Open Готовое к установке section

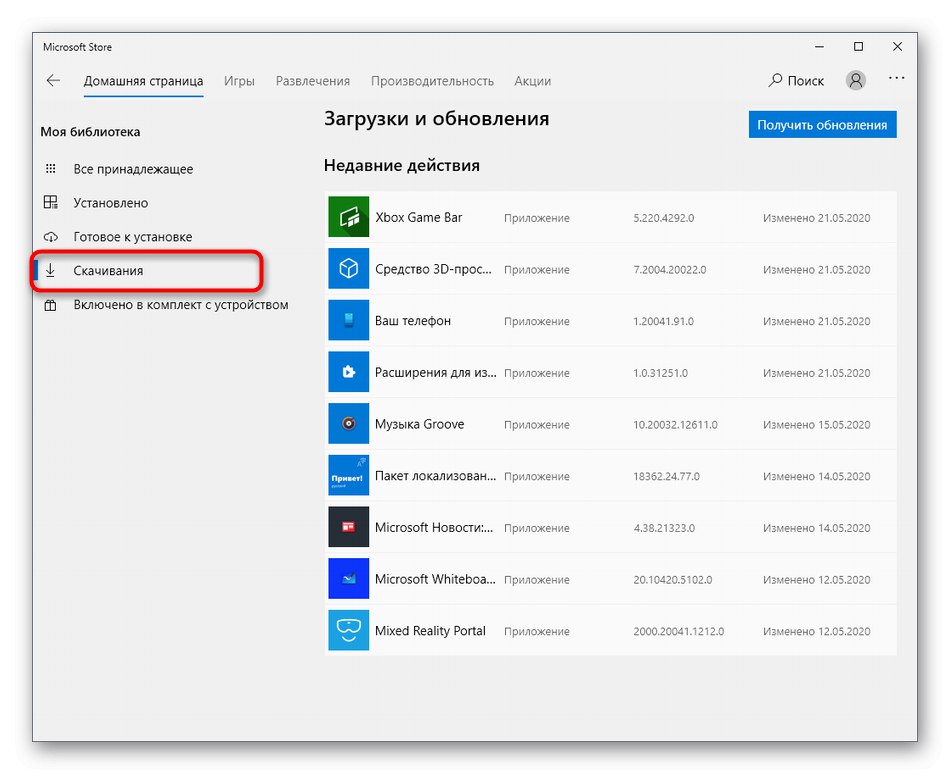[x=132, y=237]
